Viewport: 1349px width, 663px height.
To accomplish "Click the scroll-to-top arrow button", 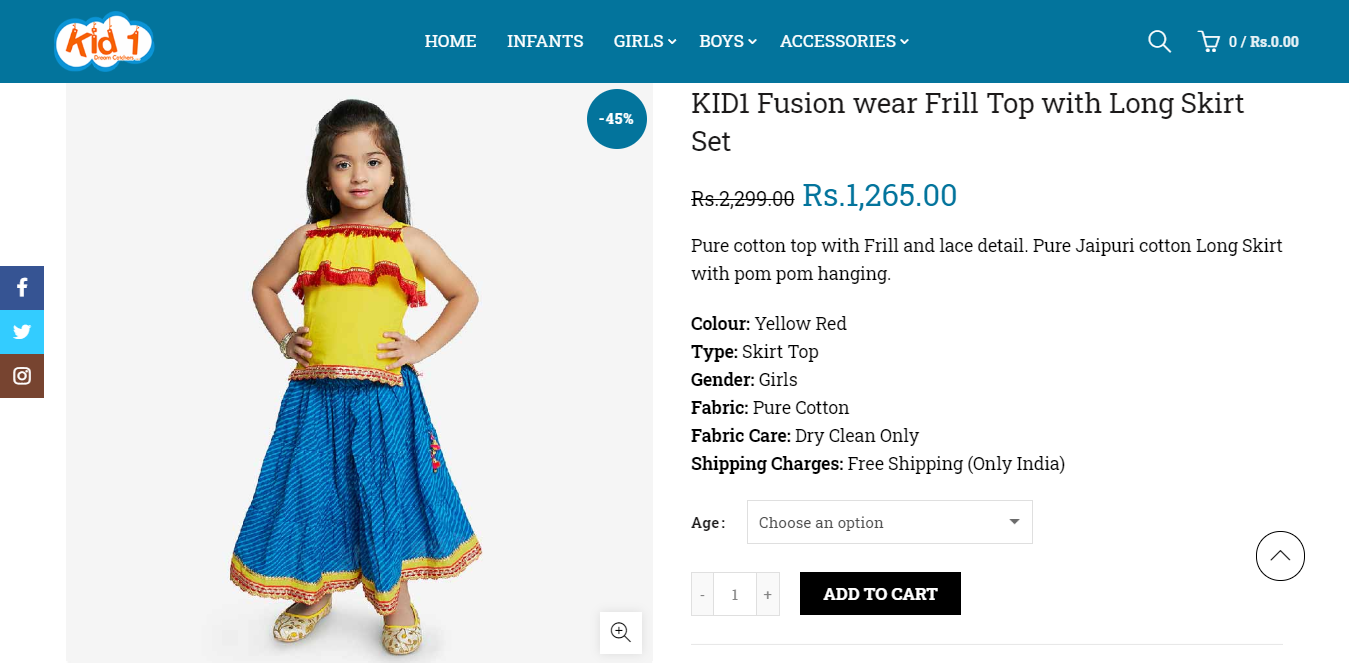I will pyautogui.click(x=1280, y=556).
